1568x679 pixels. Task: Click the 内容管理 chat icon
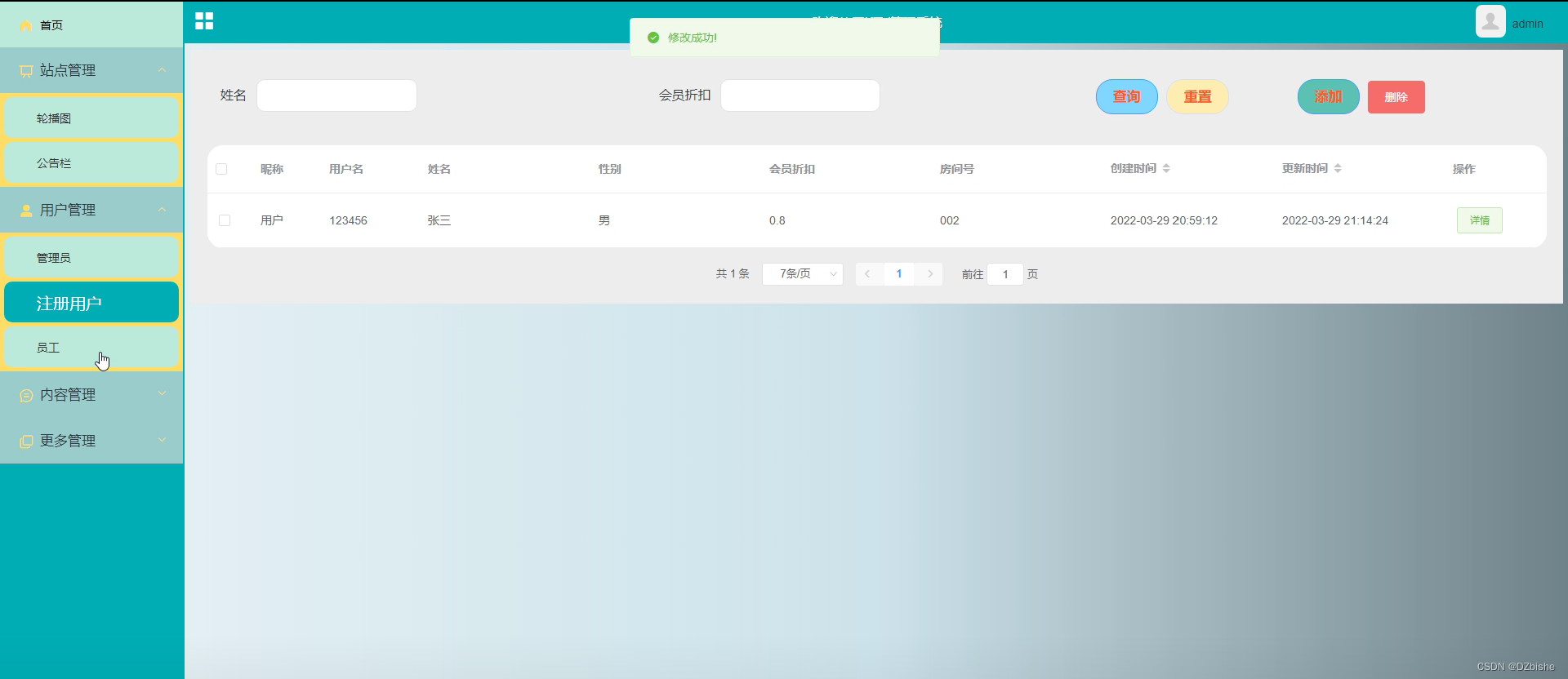pos(26,396)
